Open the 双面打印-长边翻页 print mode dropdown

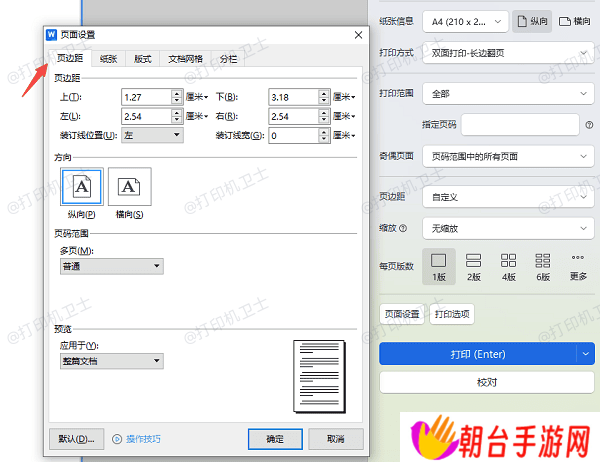pos(508,53)
